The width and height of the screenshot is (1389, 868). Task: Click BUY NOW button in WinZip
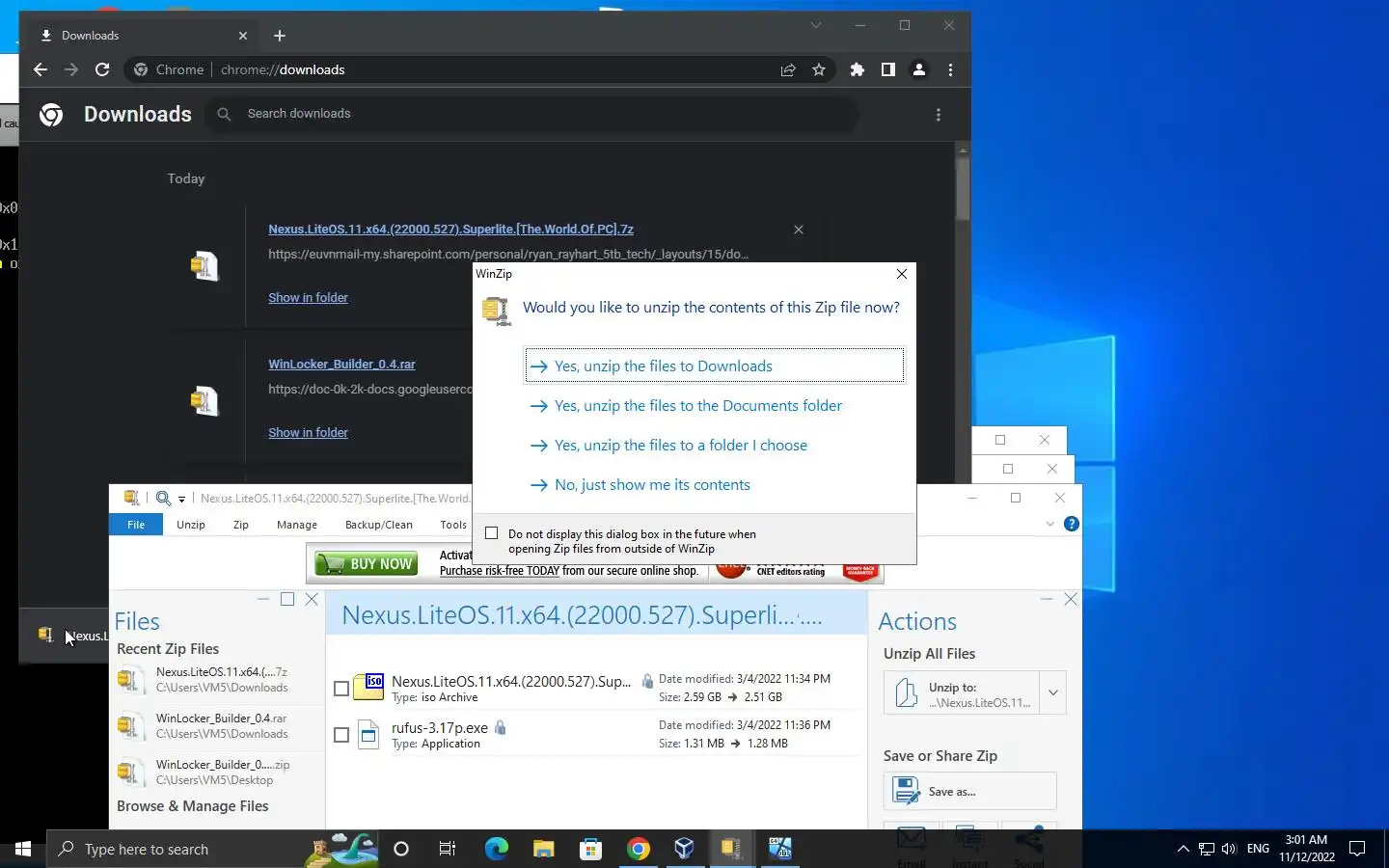pyautogui.click(x=367, y=564)
